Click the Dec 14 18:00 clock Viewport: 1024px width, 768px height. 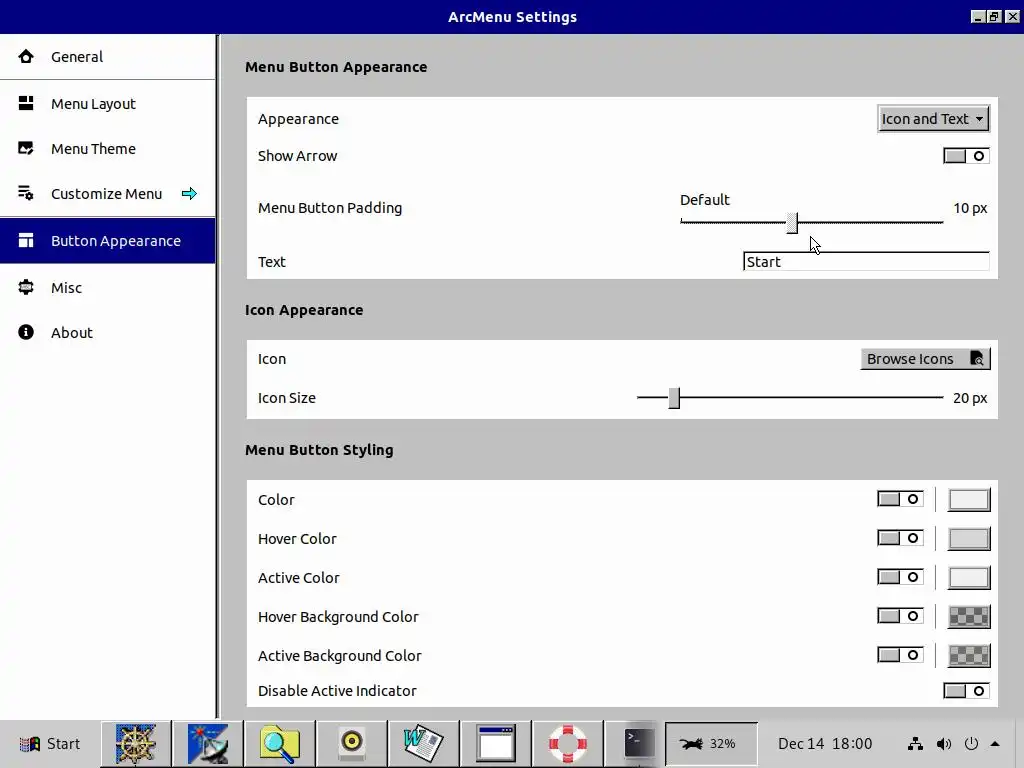pos(825,744)
